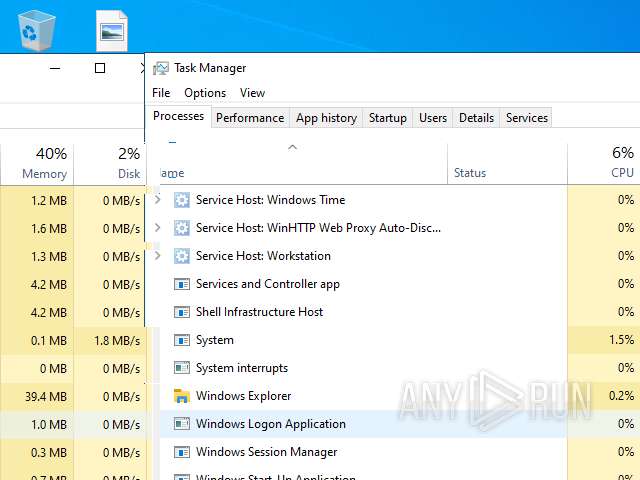Image resolution: width=640 pixels, height=480 pixels.
Task: Open the image file desktop icon
Action: click(112, 31)
